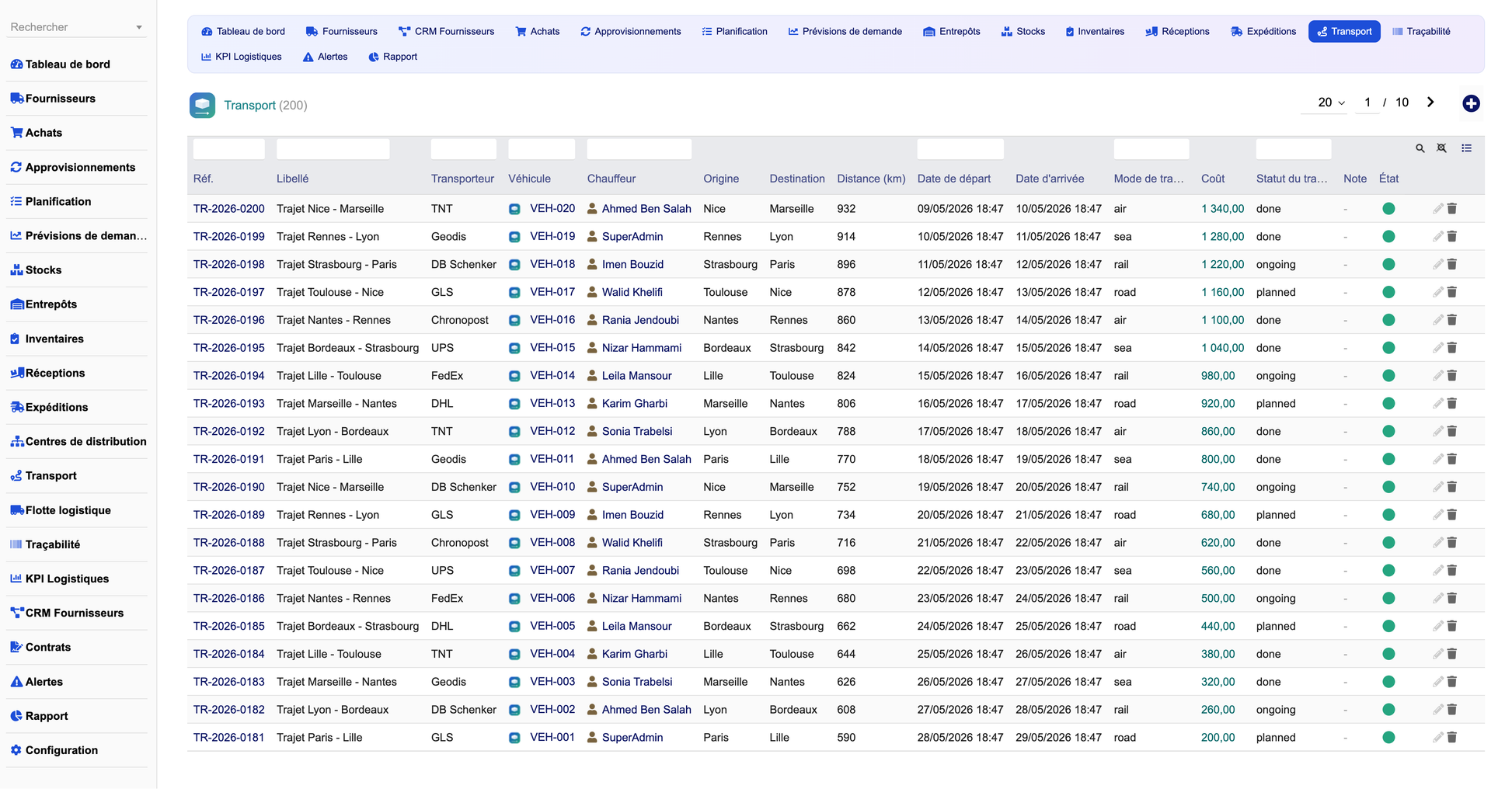Click the Transport module logo icon

202,105
